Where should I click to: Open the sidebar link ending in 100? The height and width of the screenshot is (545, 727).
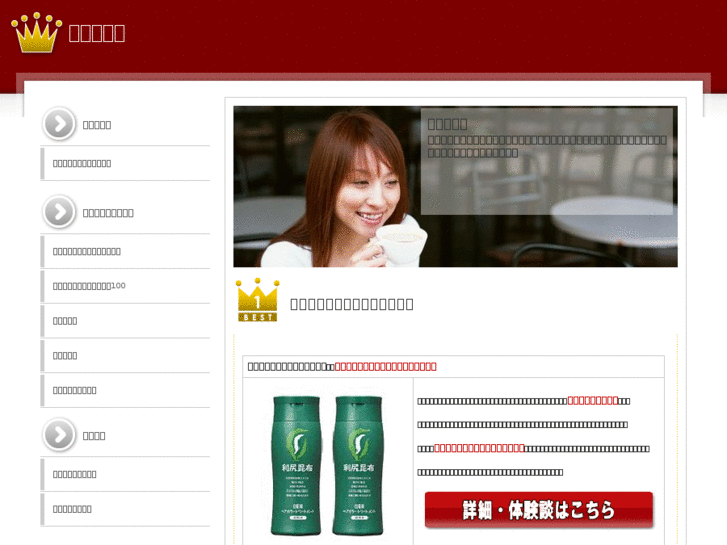89,286
